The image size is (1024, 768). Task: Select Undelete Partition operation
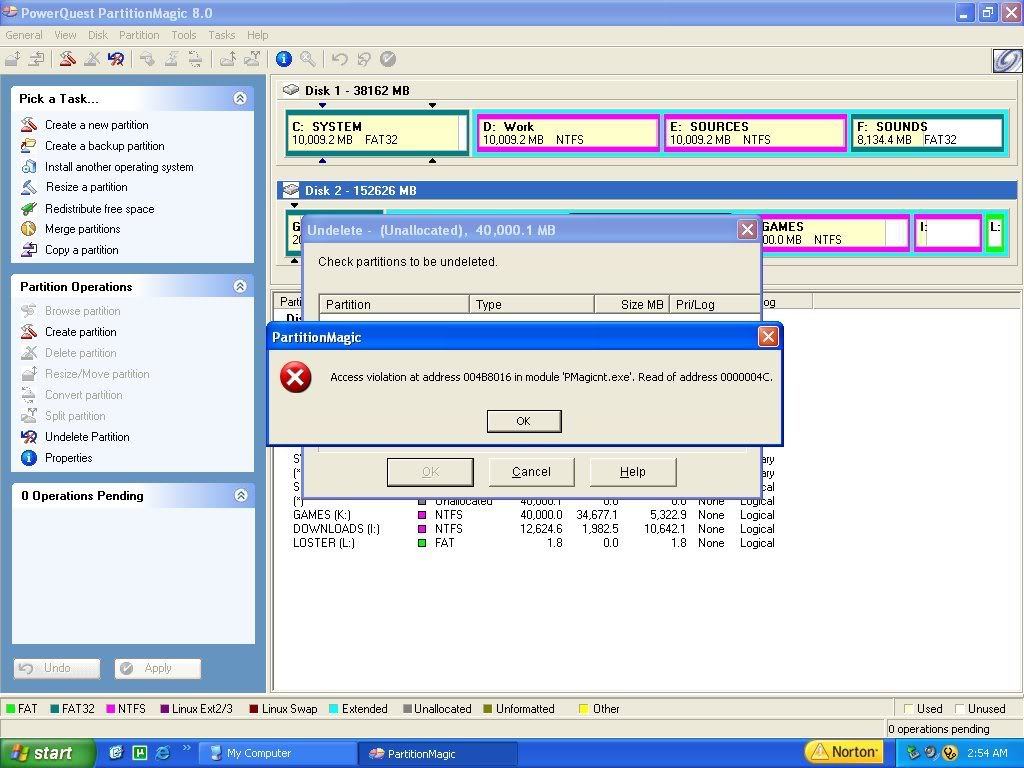(x=87, y=437)
